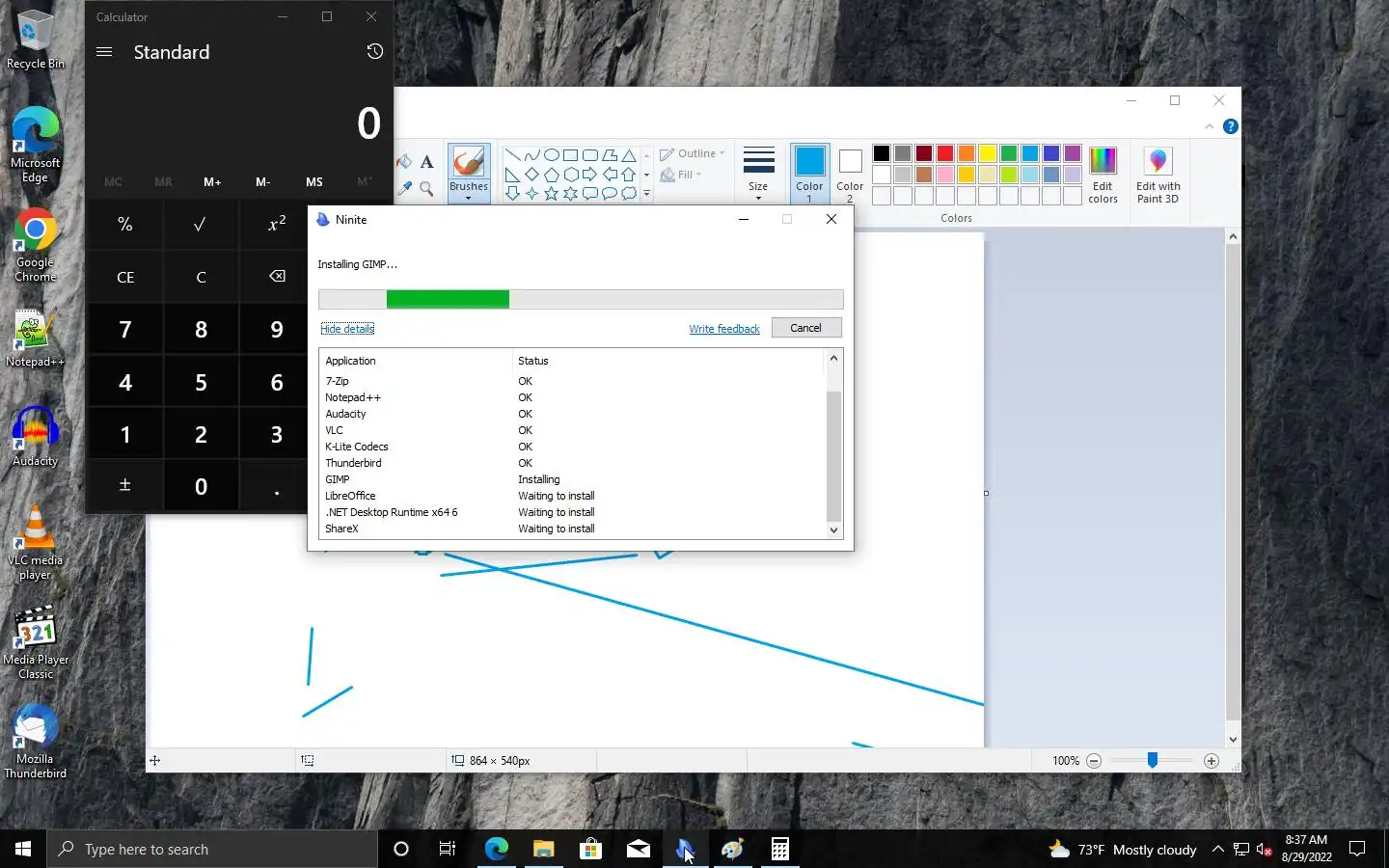Choose the Diamond shape

[x=531, y=175]
